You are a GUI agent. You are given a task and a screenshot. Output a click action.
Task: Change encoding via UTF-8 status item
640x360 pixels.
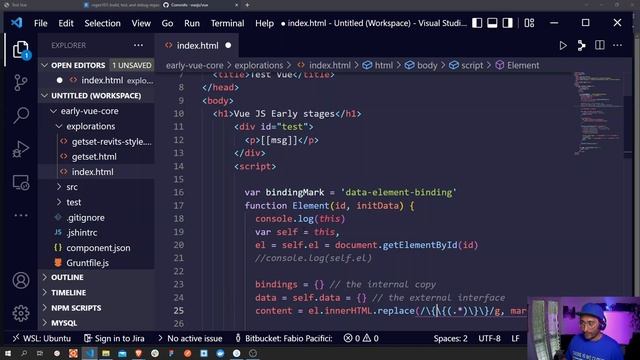[x=489, y=338]
